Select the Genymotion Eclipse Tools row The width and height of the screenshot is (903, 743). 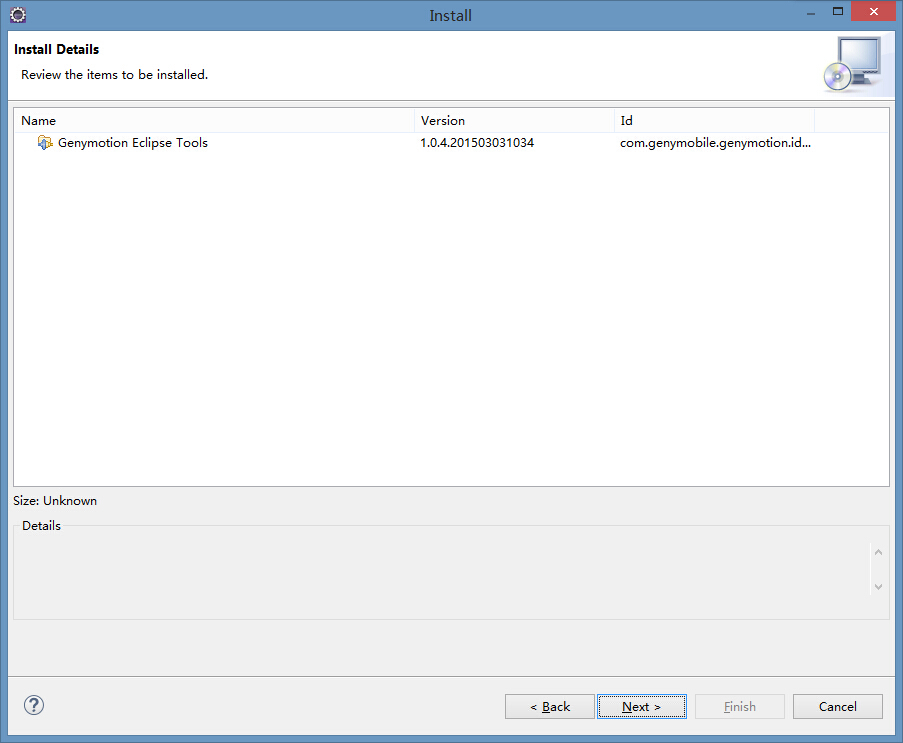point(452,143)
